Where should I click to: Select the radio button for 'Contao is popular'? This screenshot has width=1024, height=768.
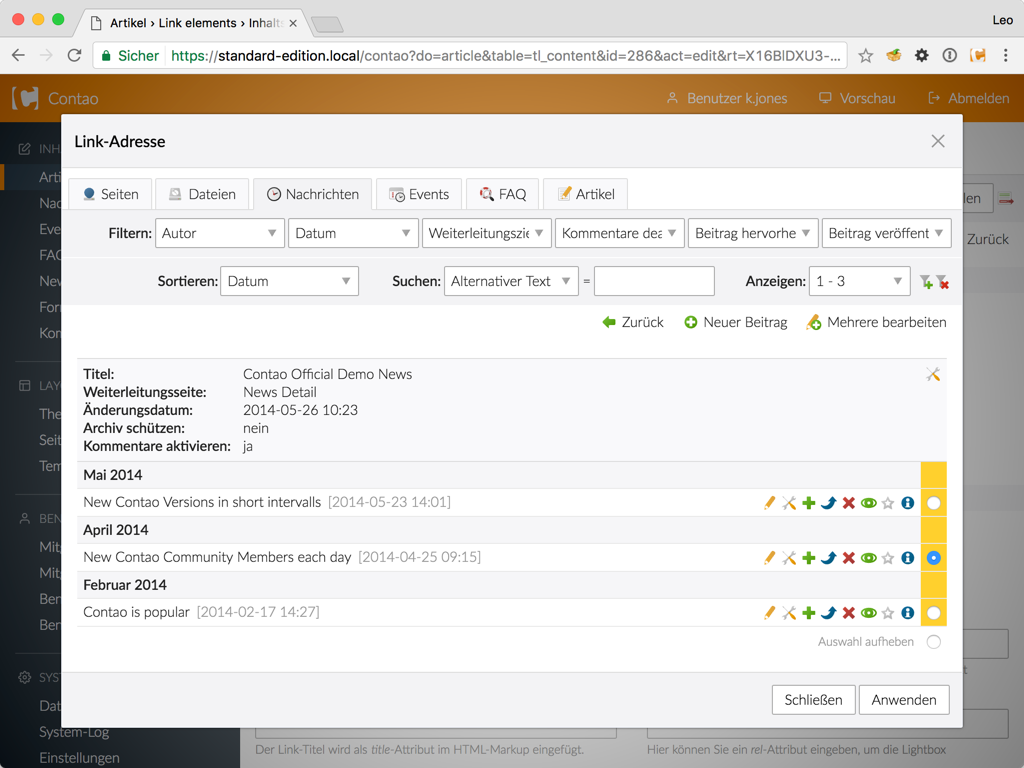[934, 613]
